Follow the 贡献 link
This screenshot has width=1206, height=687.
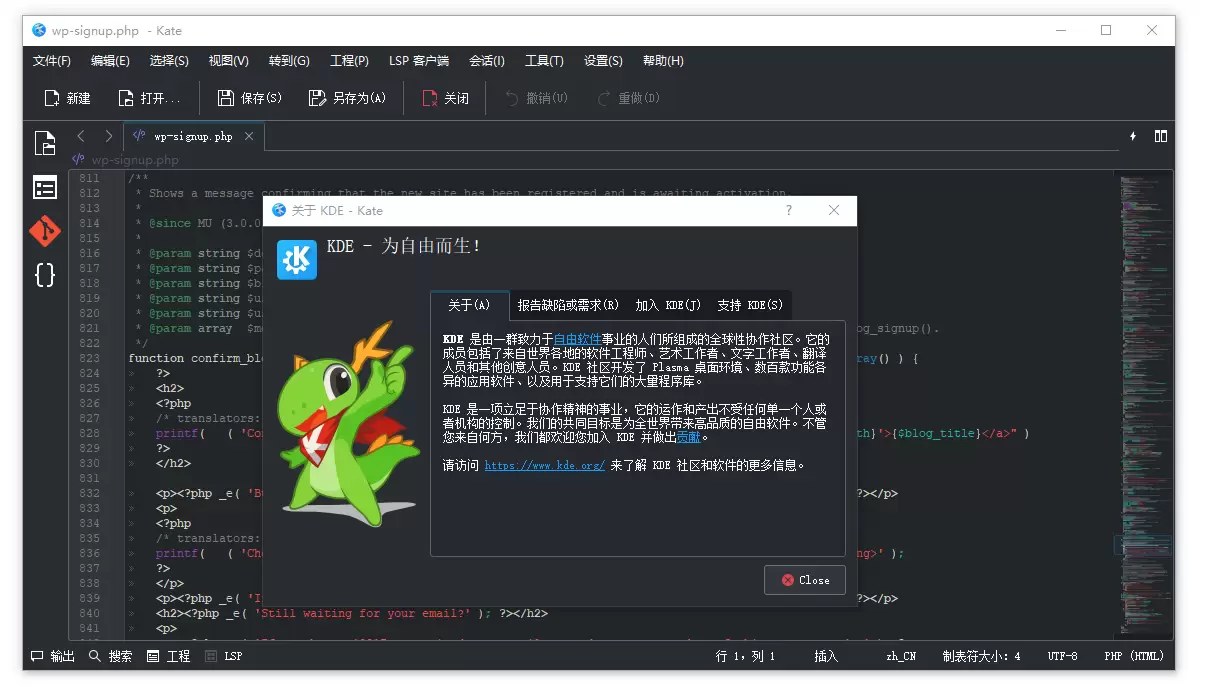coord(688,437)
